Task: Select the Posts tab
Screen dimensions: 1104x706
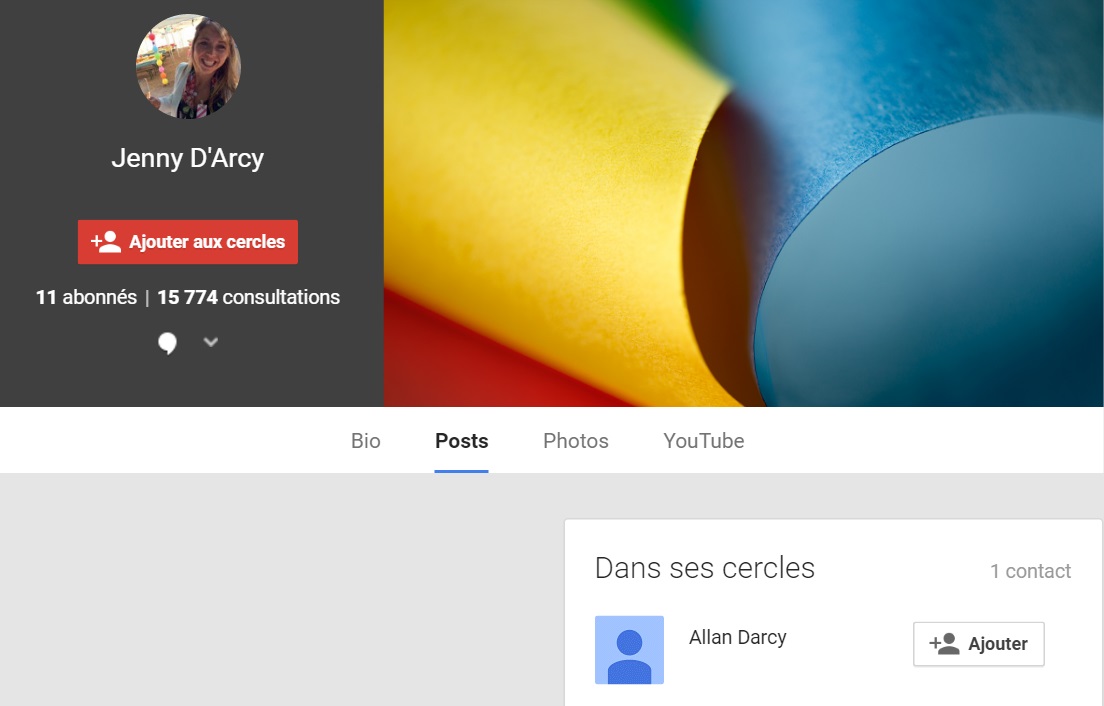Action: coord(462,441)
